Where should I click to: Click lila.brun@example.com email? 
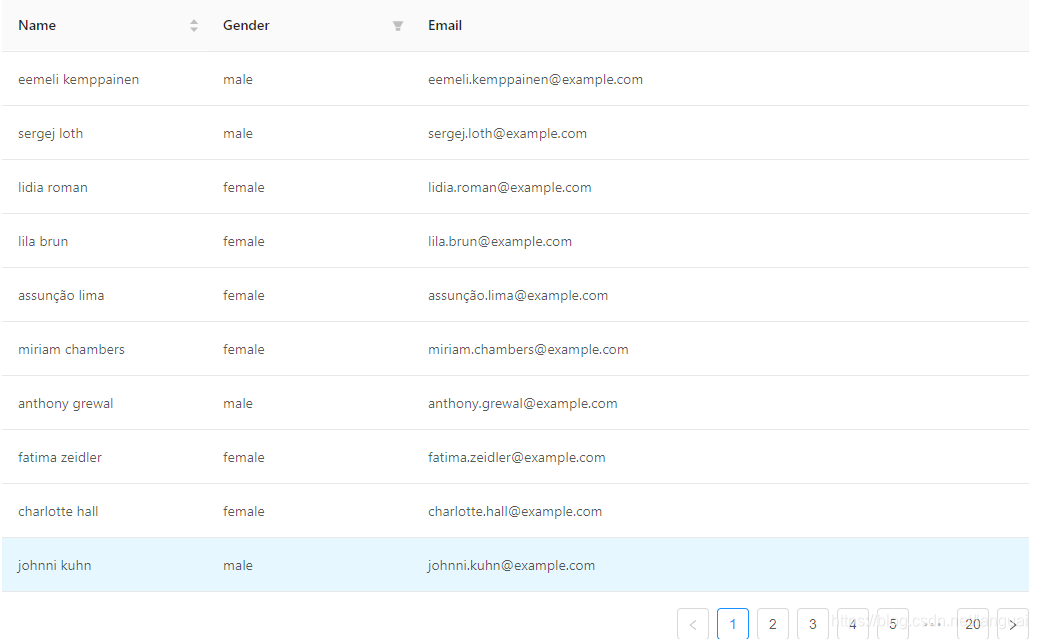(500, 241)
